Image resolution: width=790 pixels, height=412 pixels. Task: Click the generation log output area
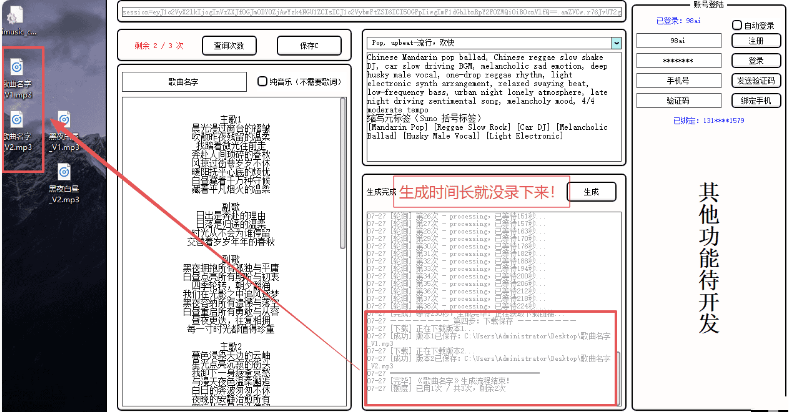(494, 308)
